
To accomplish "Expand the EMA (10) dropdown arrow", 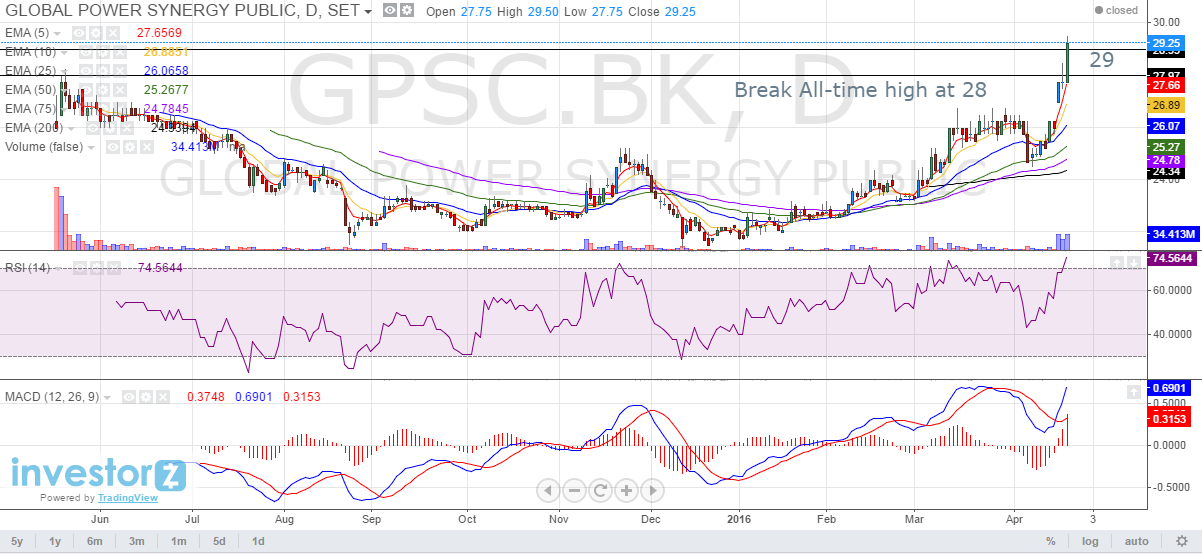I will pyautogui.click(x=64, y=53).
